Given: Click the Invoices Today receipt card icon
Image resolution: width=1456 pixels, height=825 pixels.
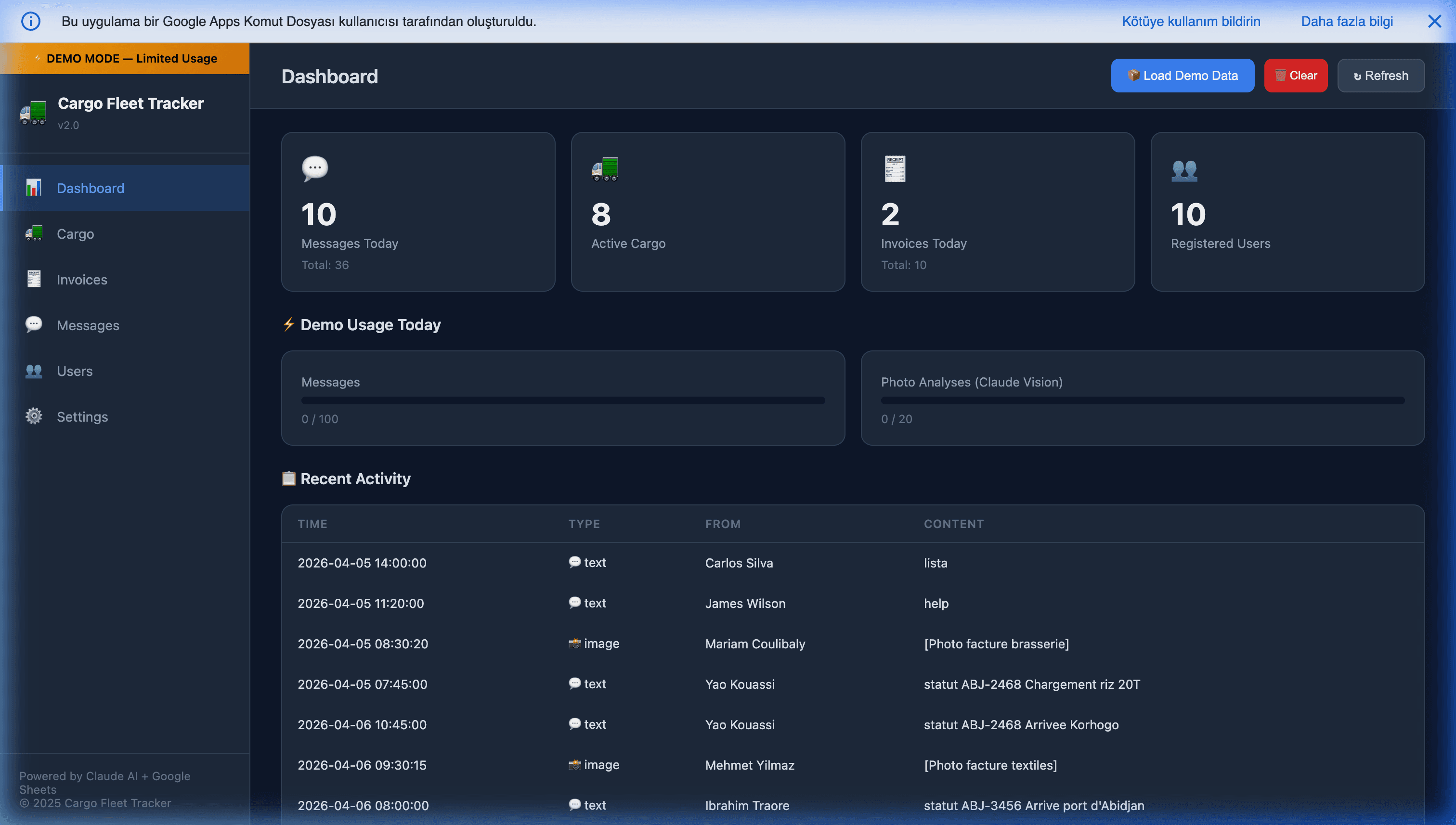Looking at the screenshot, I should (895, 169).
